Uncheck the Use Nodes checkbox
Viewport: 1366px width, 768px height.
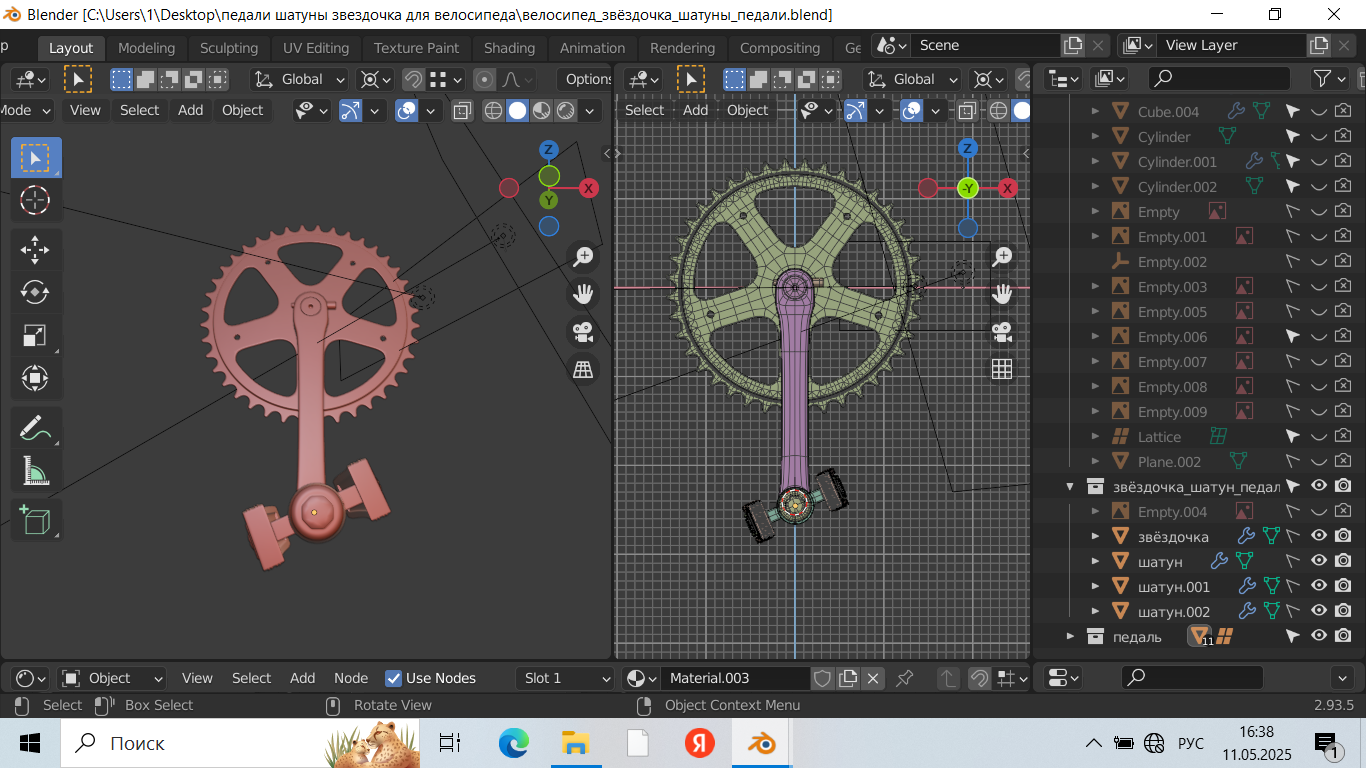point(394,678)
